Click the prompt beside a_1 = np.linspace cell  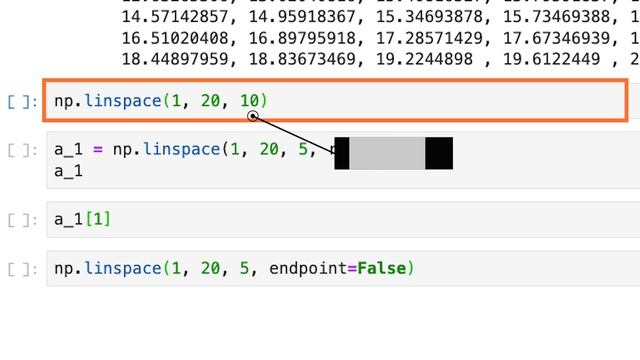[22, 150]
